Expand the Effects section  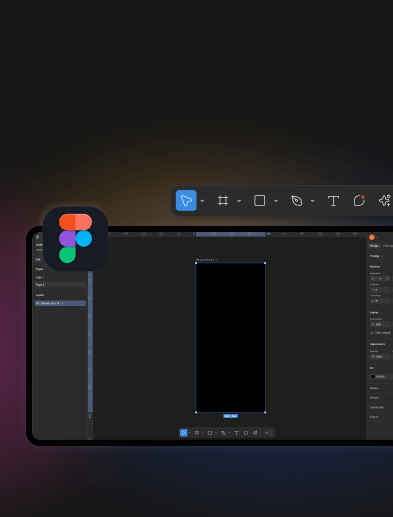click(x=374, y=398)
